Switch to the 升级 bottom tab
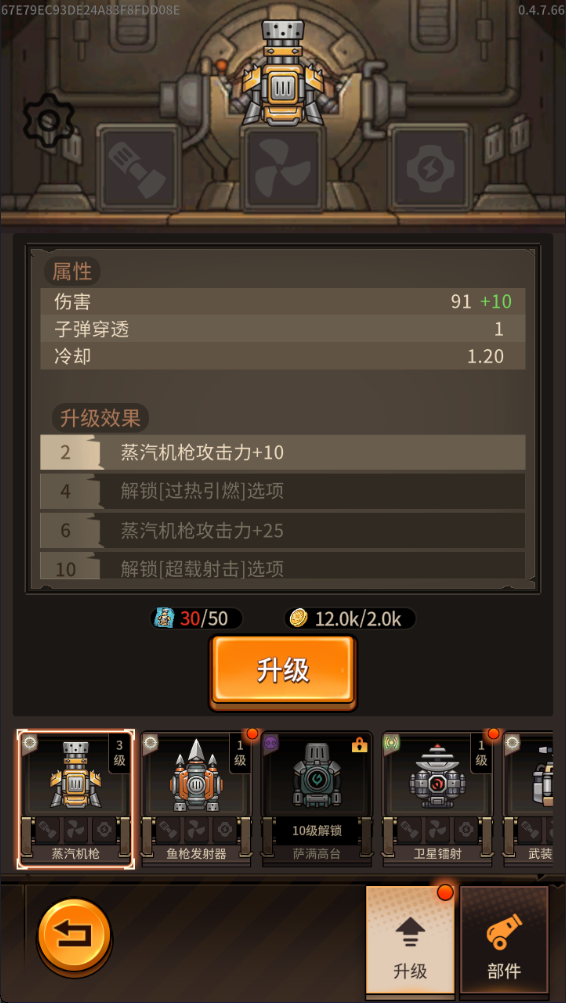 tap(410, 938)
